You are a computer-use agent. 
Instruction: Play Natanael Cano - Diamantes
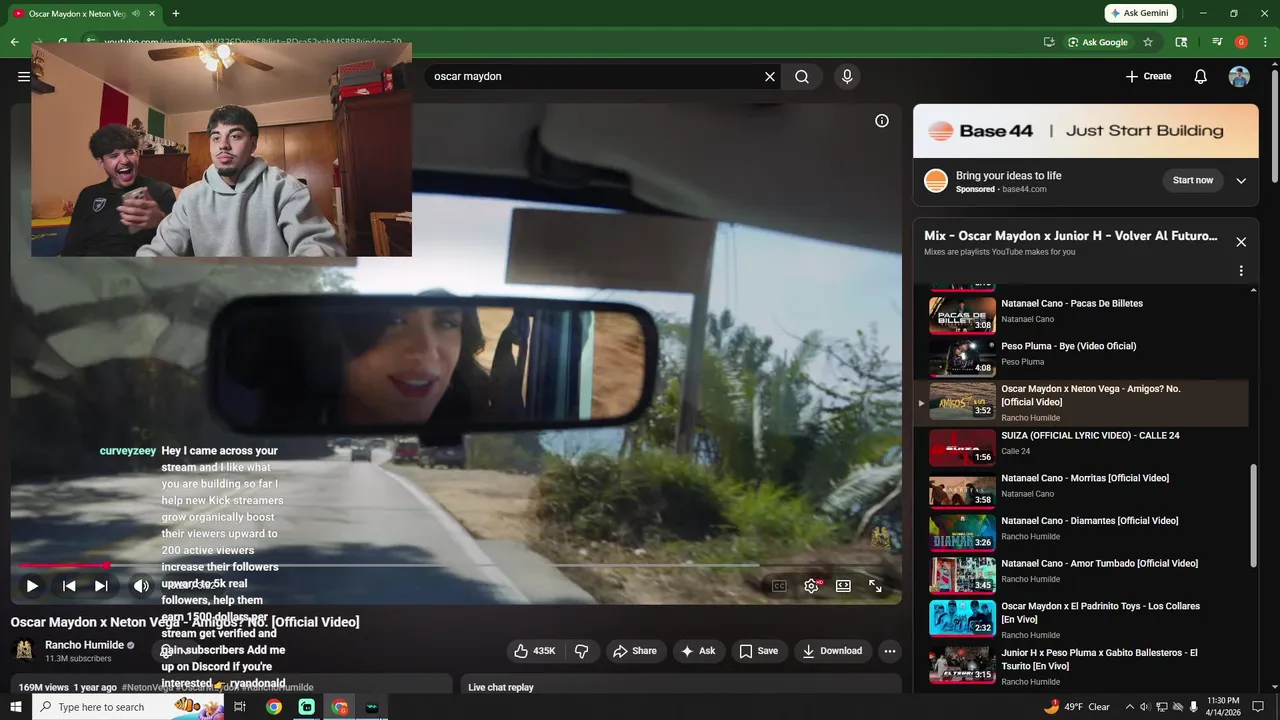pyautogui.click(x=1083, y=533)
